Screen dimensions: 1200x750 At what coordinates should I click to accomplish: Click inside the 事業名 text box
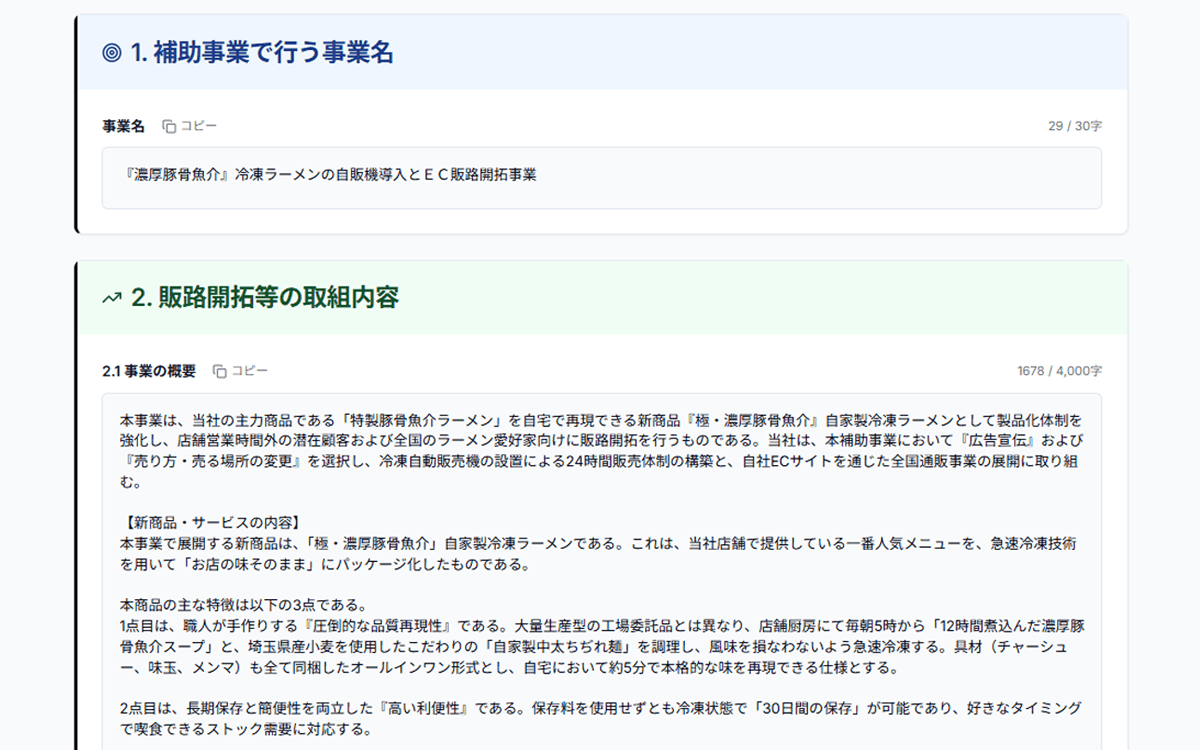(600, 176)
